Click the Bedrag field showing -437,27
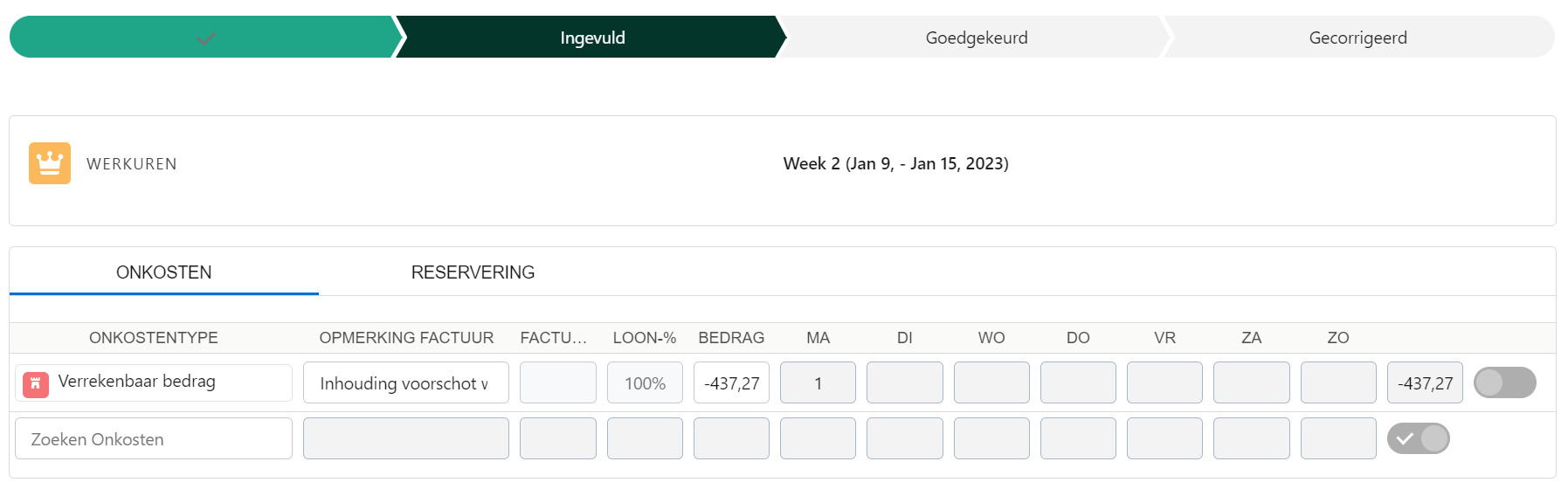 [x=731, y=382]
